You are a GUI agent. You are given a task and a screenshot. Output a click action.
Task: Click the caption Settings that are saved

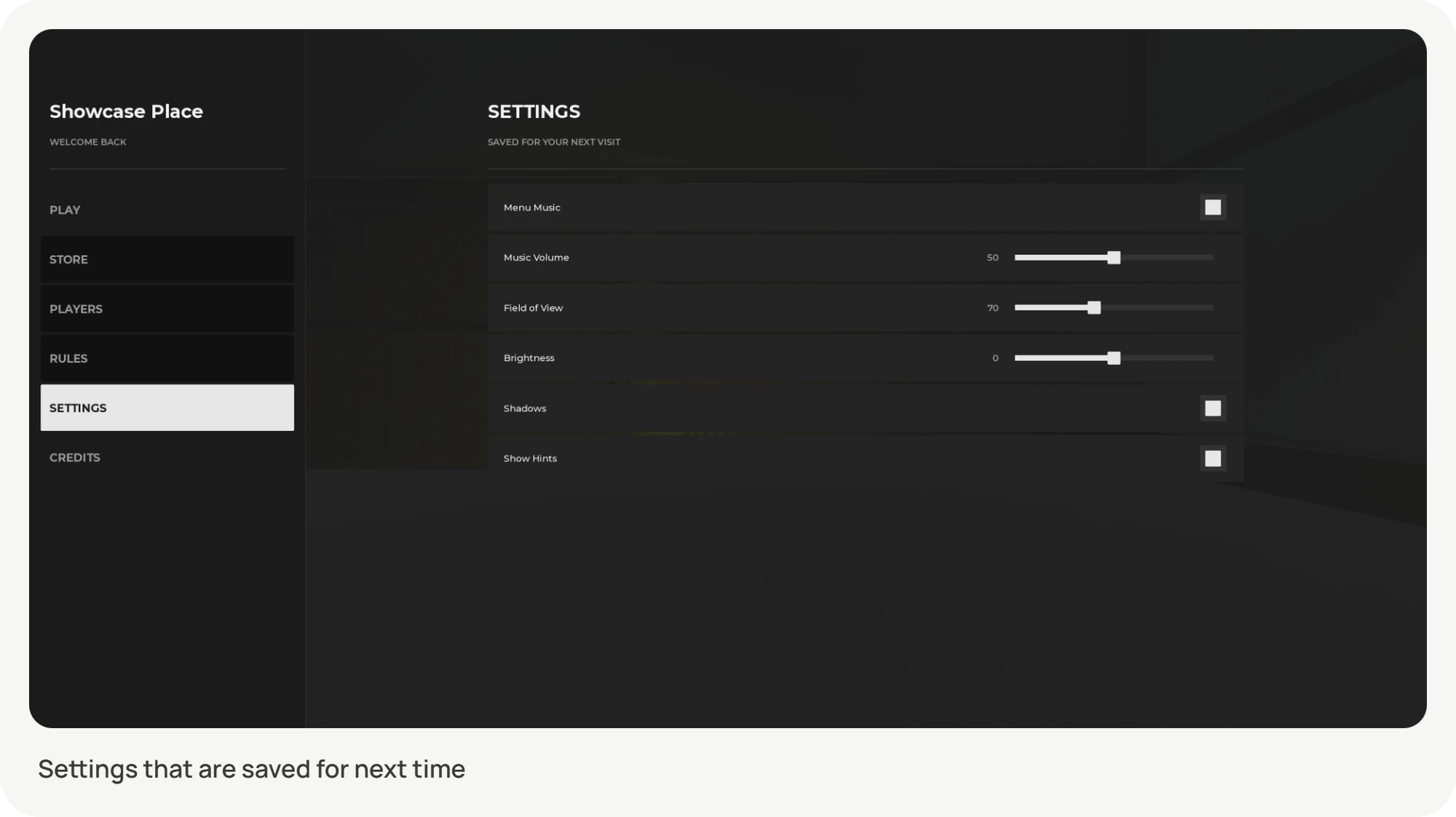[252, 769]
